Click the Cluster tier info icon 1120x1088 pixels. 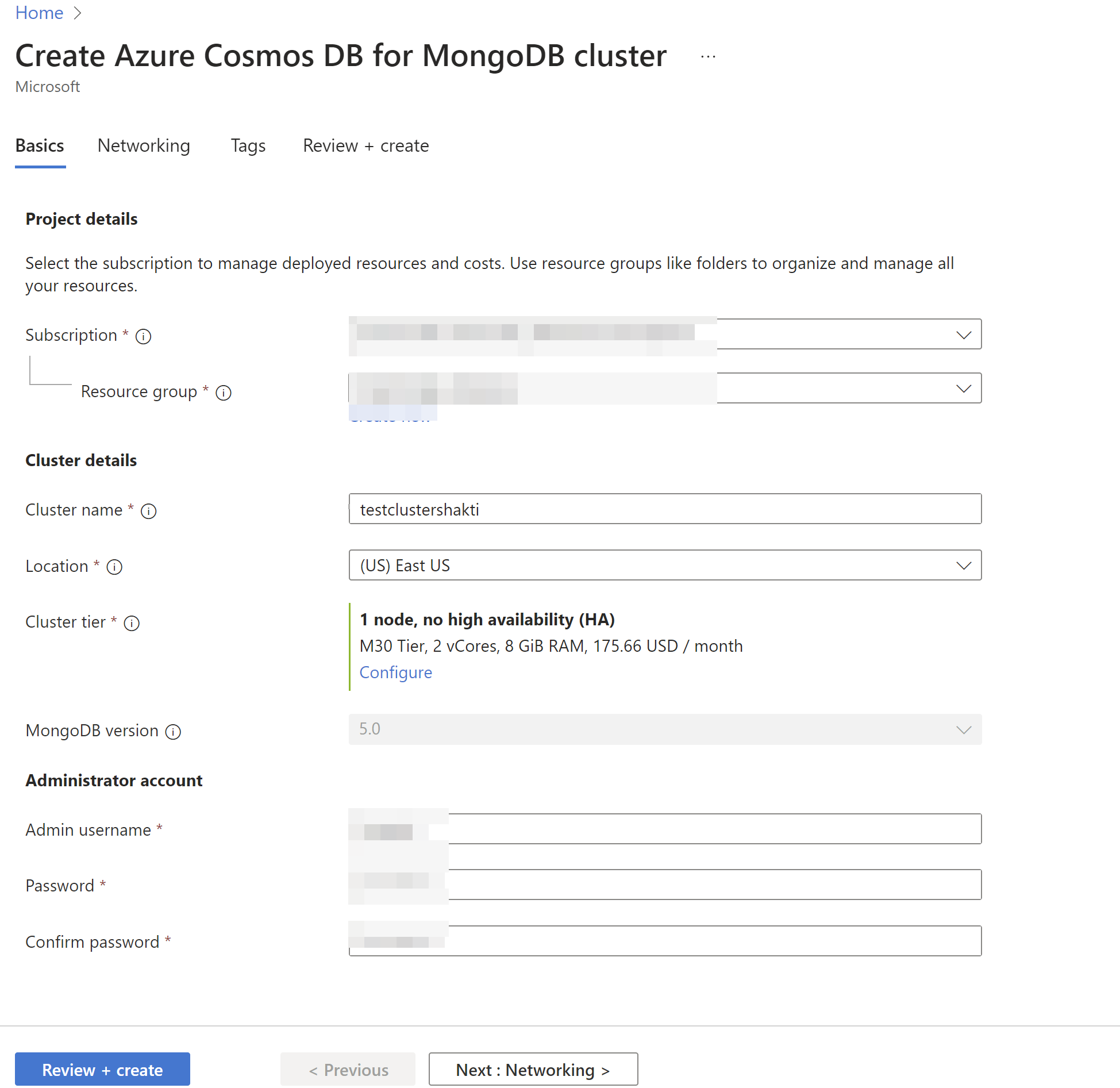(x=132, y=623)
